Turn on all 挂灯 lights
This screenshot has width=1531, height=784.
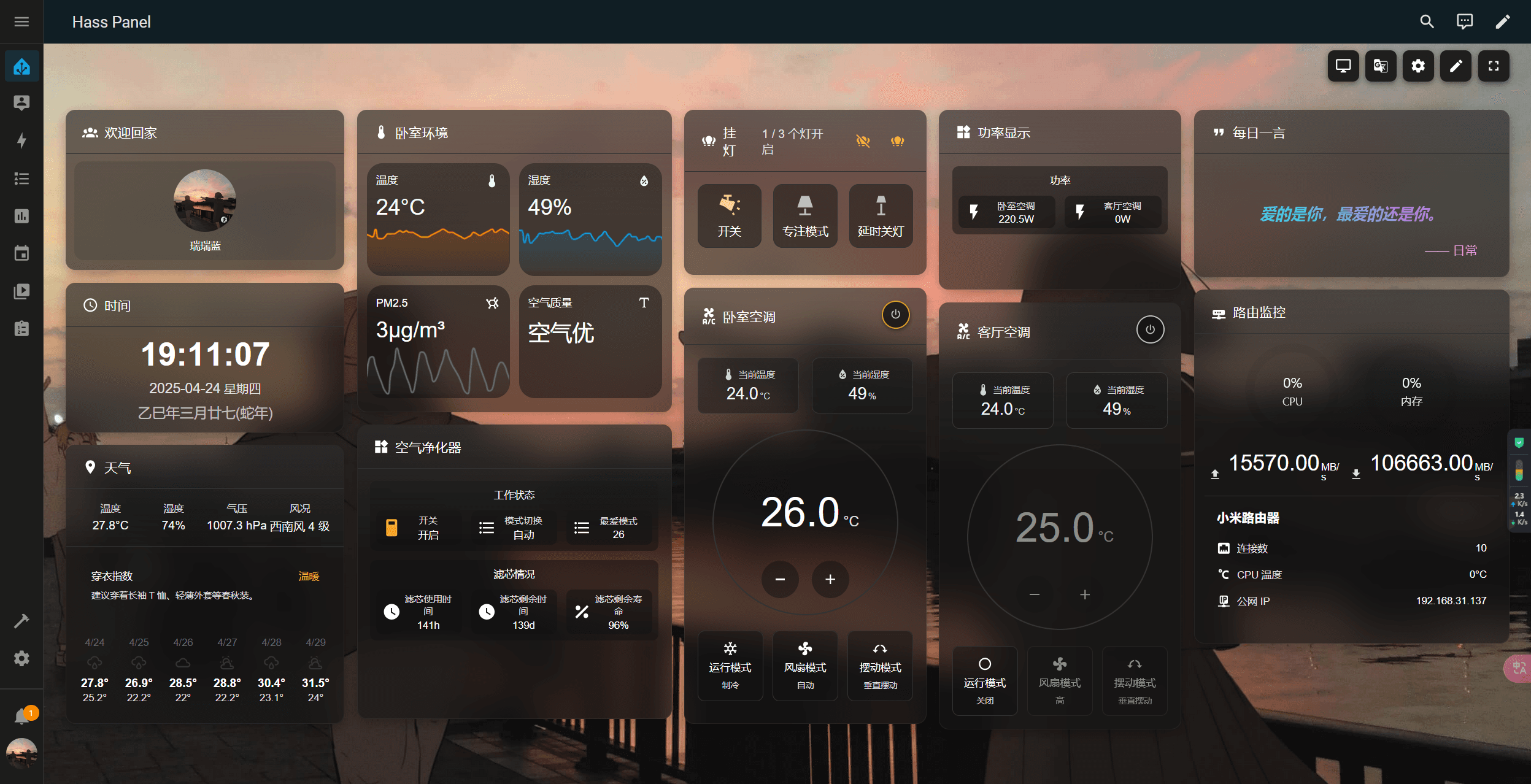click(x=897, y=141)
